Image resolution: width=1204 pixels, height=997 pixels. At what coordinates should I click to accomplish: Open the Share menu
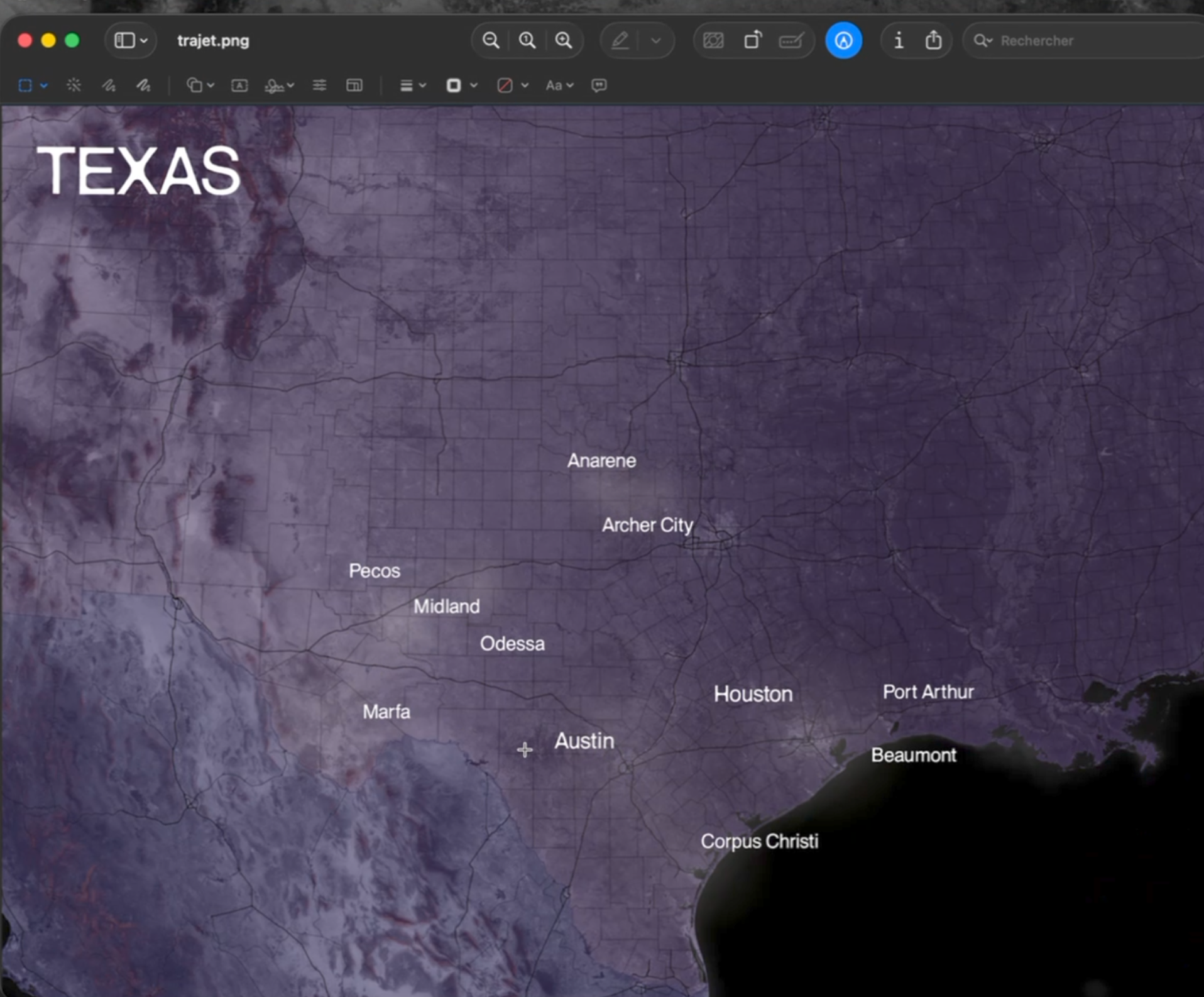click(934, 41)
